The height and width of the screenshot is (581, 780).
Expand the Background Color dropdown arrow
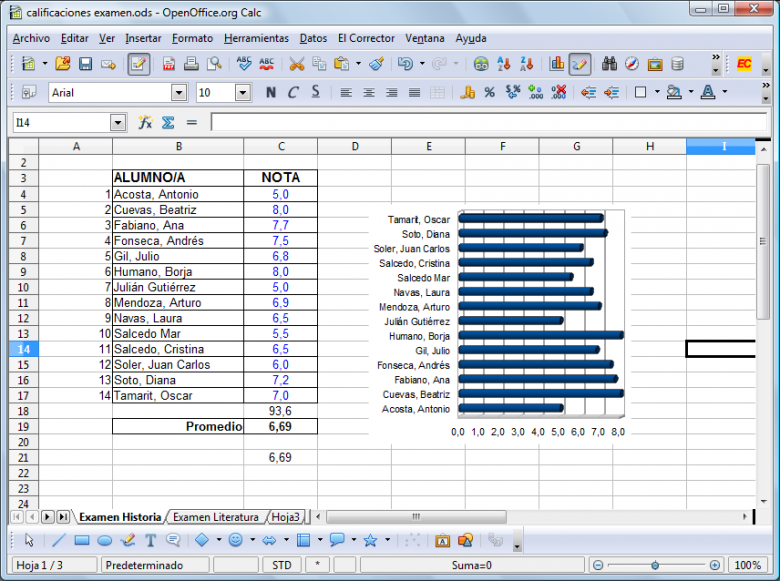click(690, 92)
